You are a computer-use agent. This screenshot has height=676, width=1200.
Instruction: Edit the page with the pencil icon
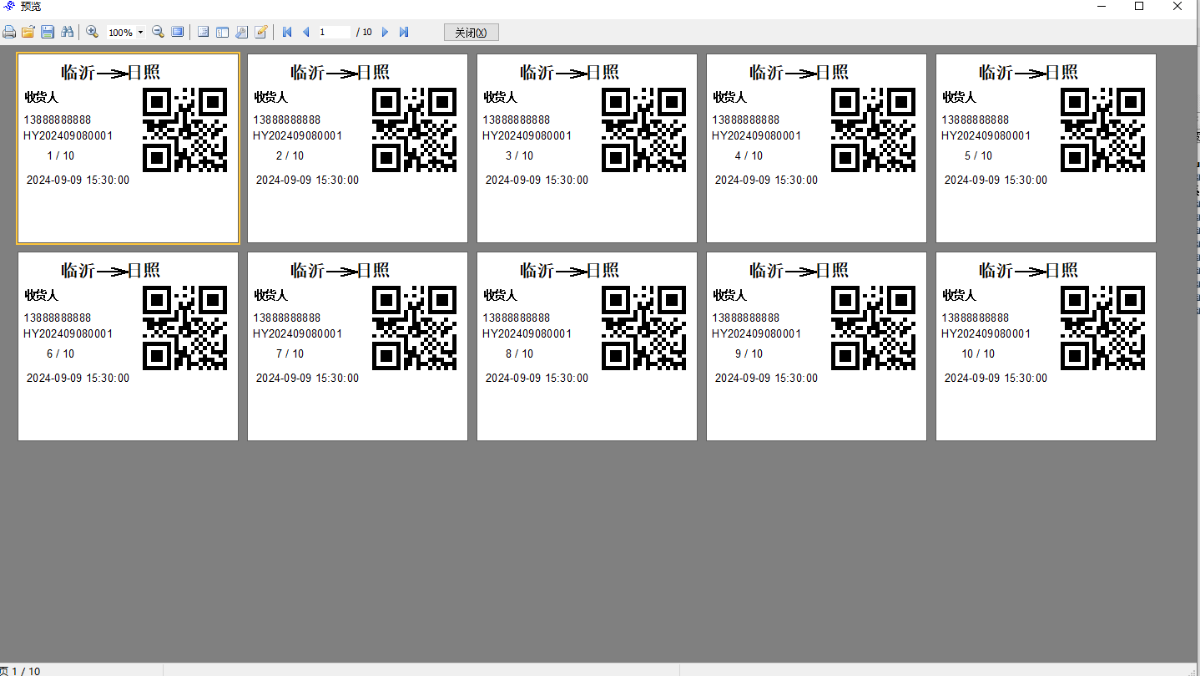click(261, 32)
